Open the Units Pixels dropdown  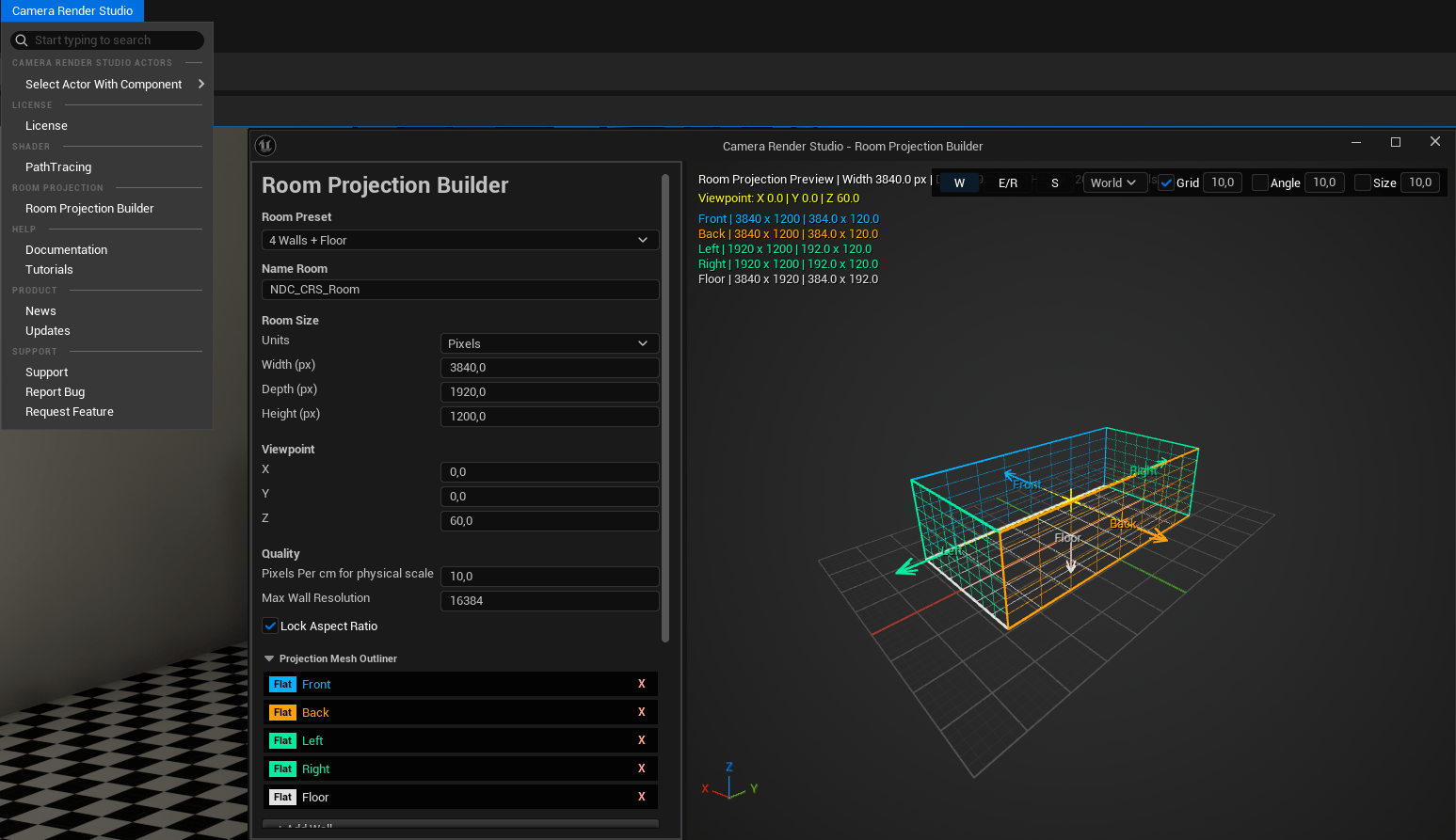tap(550, 343)
